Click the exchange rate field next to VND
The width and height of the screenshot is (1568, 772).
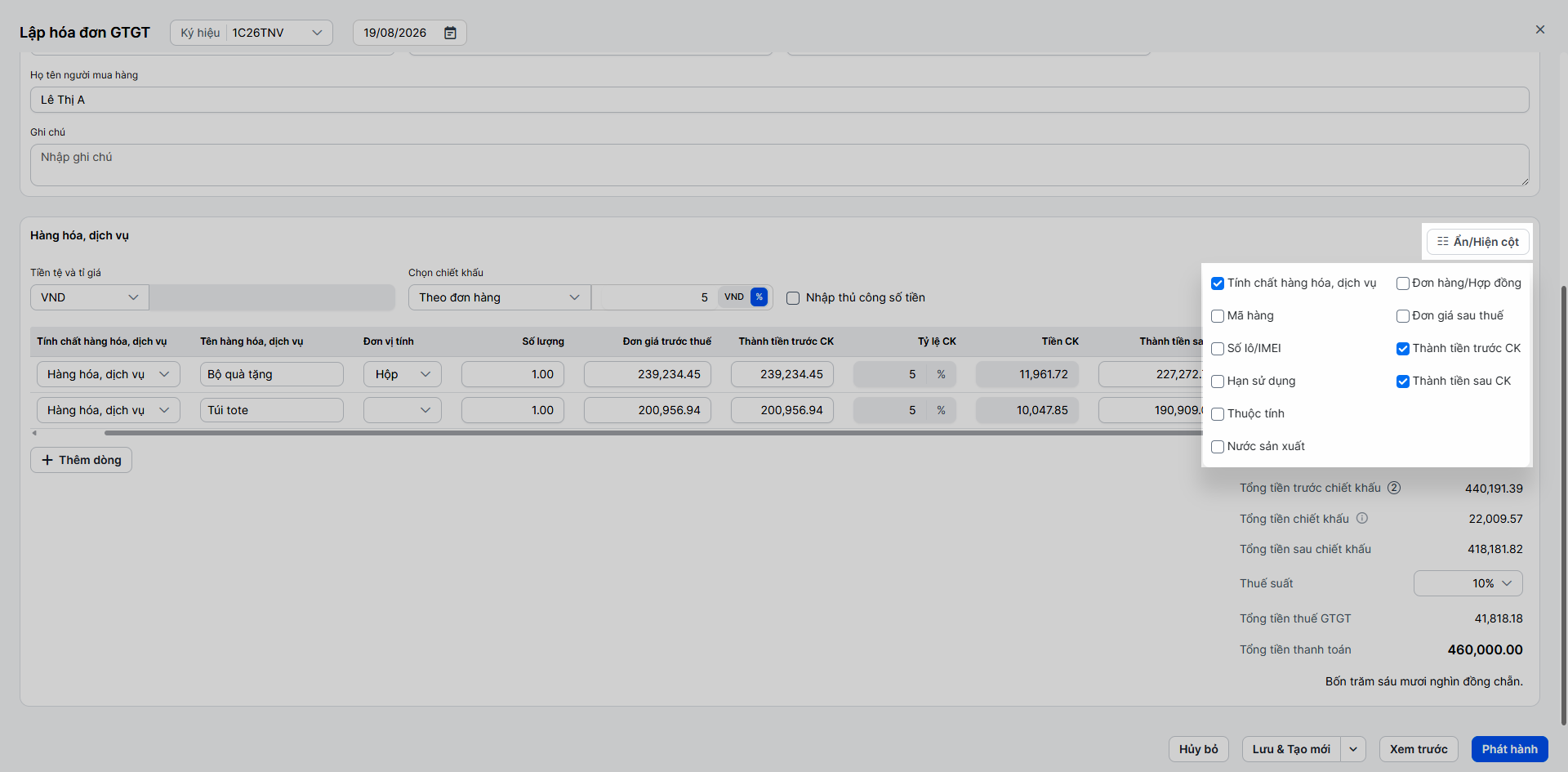[x=272, y=297]
